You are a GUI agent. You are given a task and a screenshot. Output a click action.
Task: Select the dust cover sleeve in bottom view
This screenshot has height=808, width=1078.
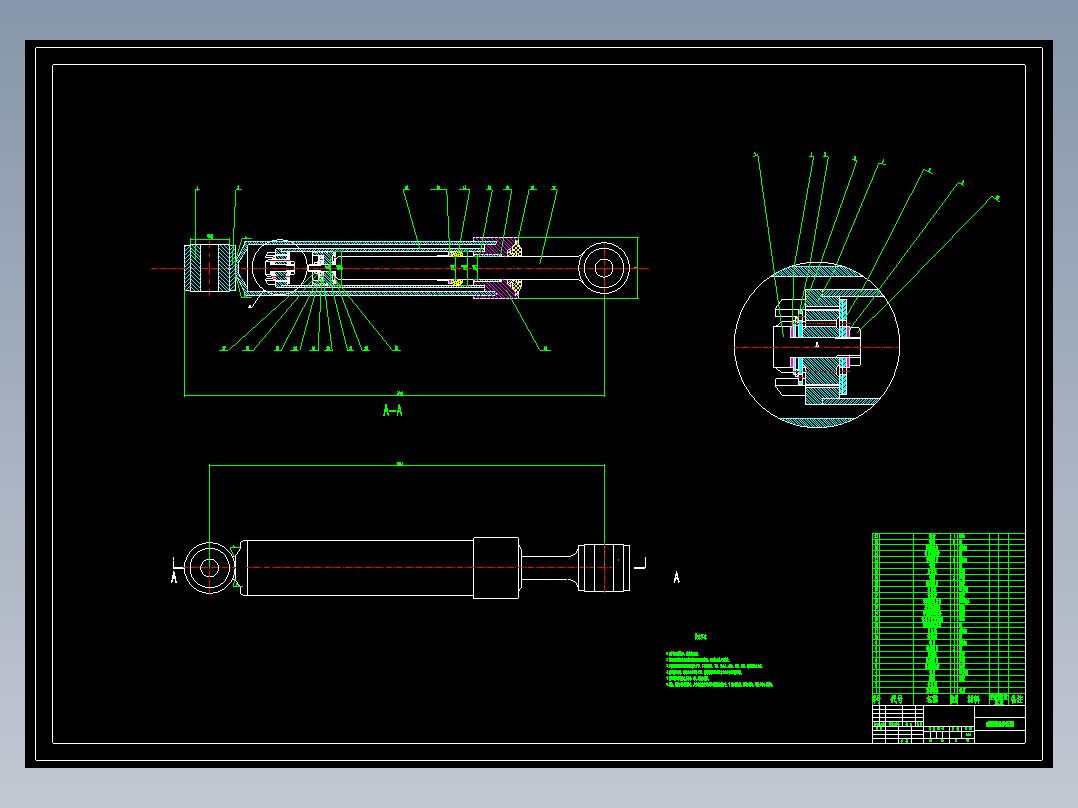click(496, 568)
